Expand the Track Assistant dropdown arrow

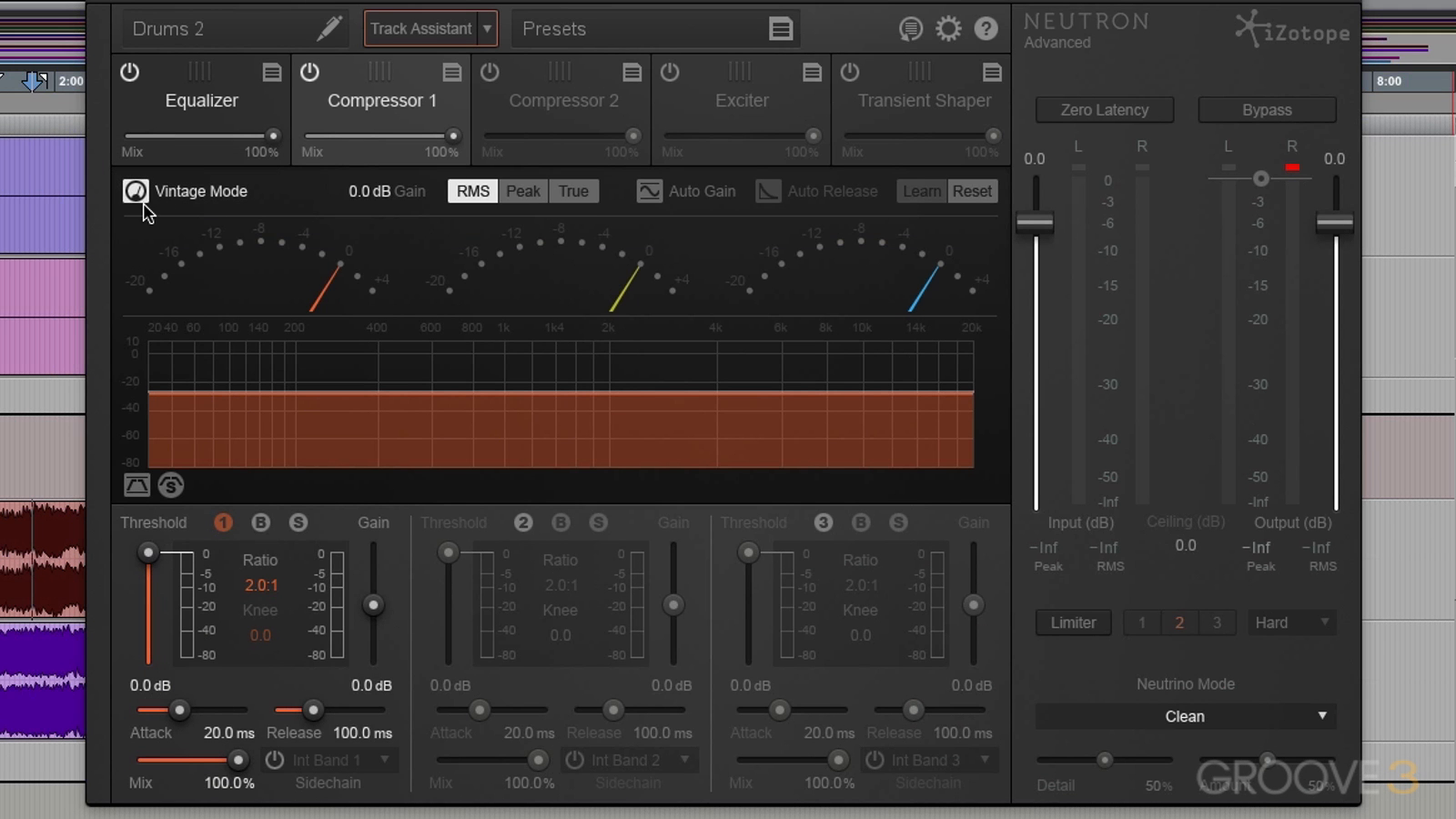(x=488, y=29)
